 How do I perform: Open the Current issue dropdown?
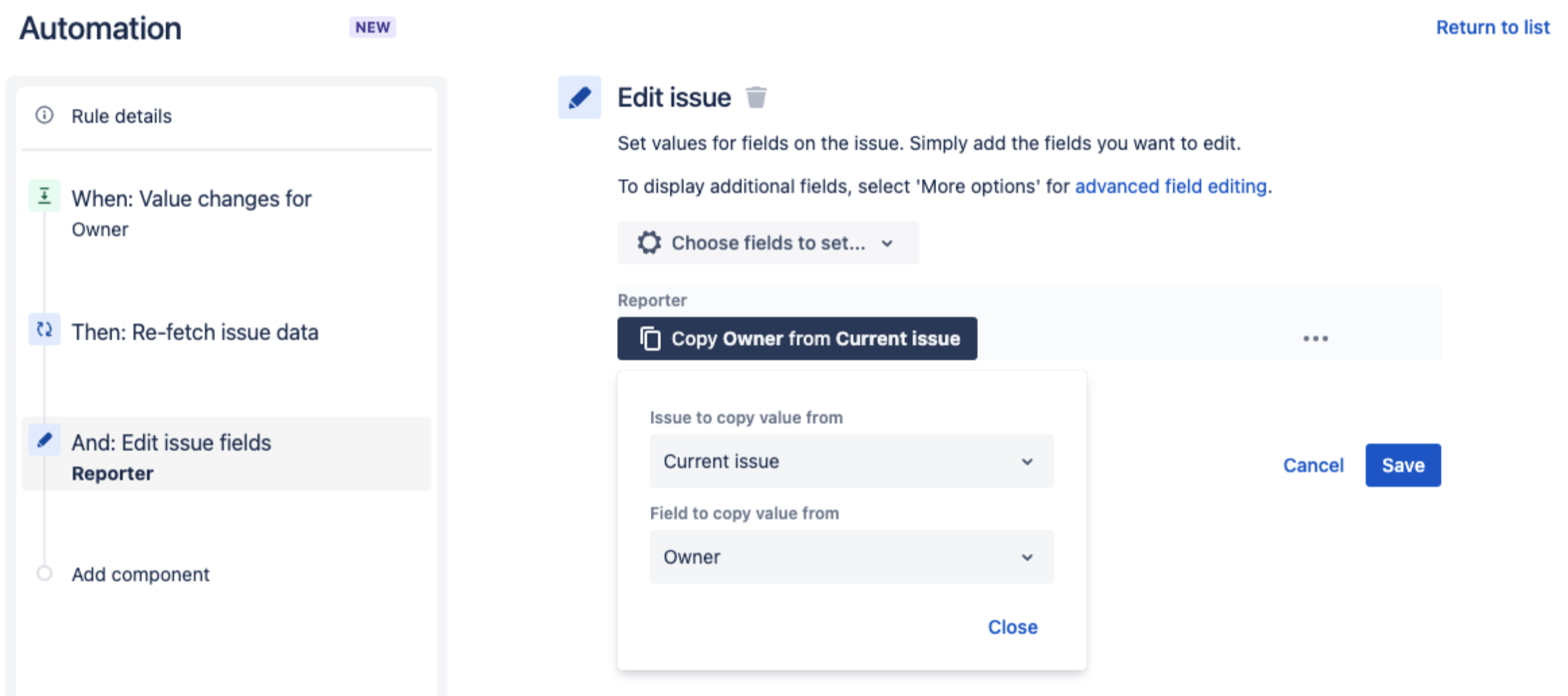(851, 462)
